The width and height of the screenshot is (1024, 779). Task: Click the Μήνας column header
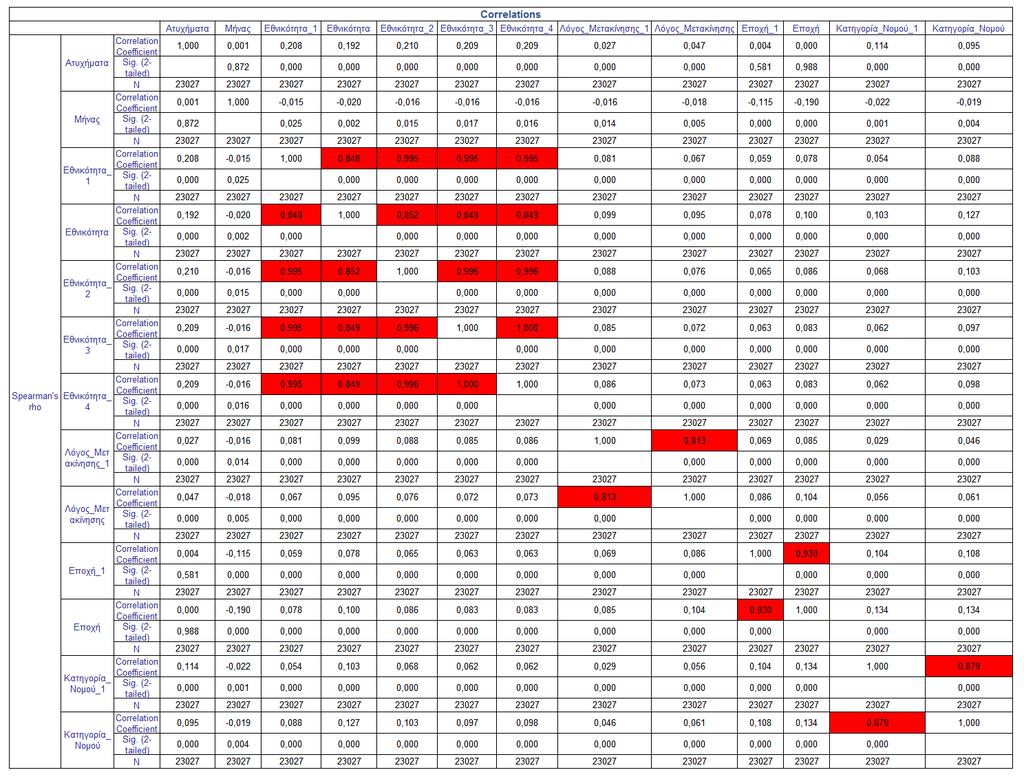click(238, 29)
